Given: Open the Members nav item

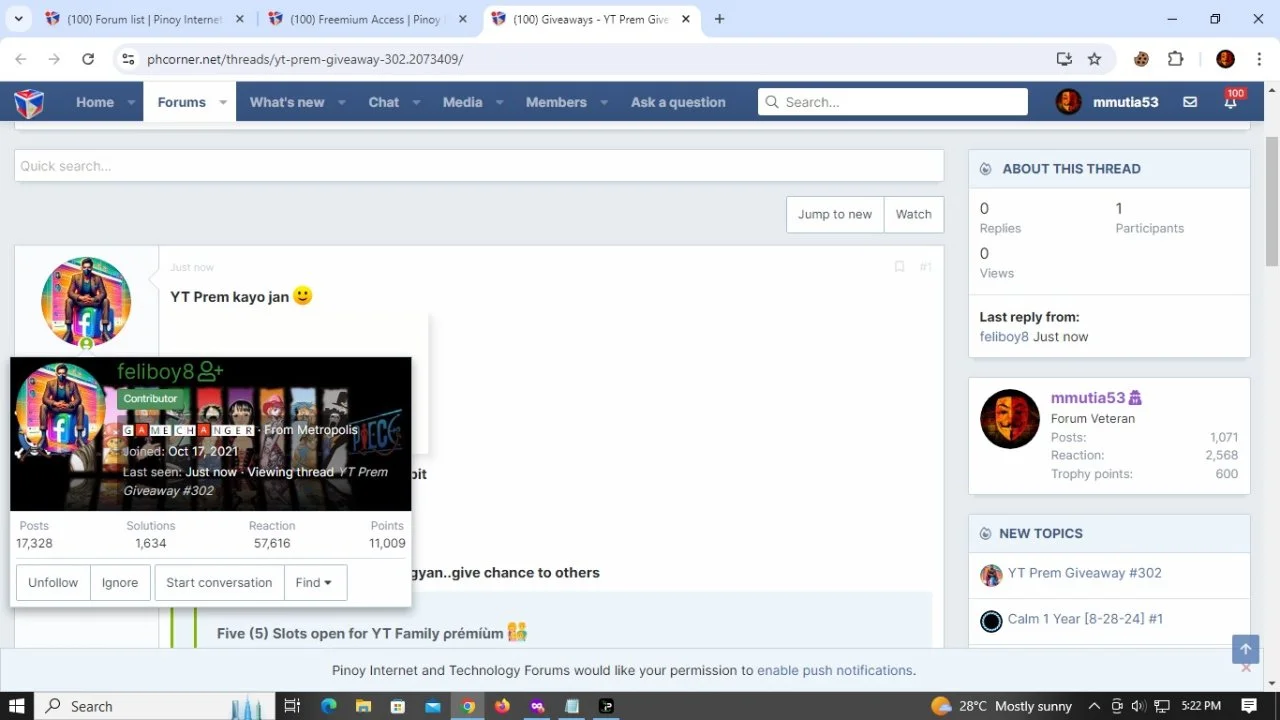Looking at the screenshot, I should pos(556,102).
